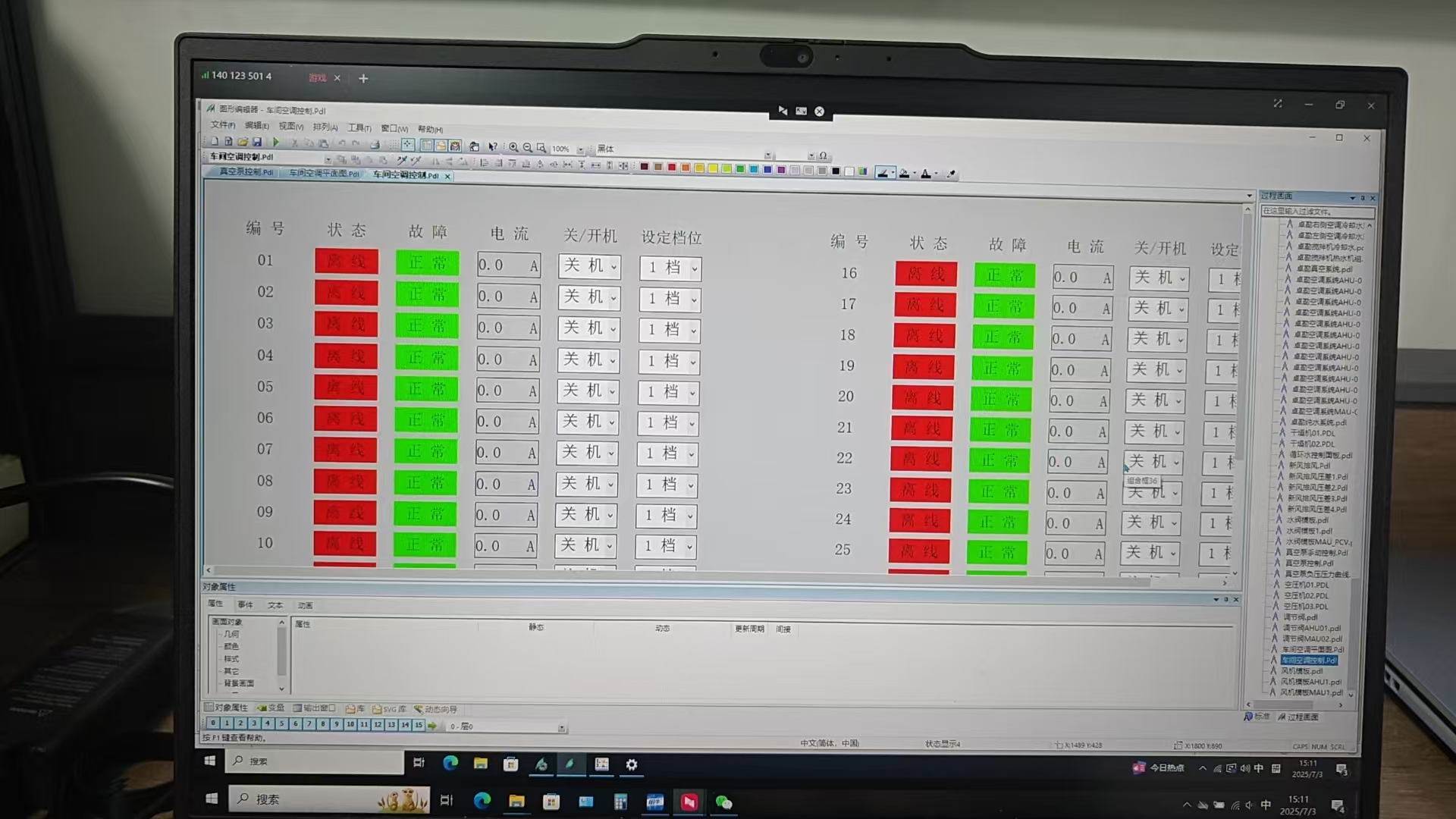Open the 关/开机 dropdown for unit 01
1456x819 pixels.
(613, 268)
